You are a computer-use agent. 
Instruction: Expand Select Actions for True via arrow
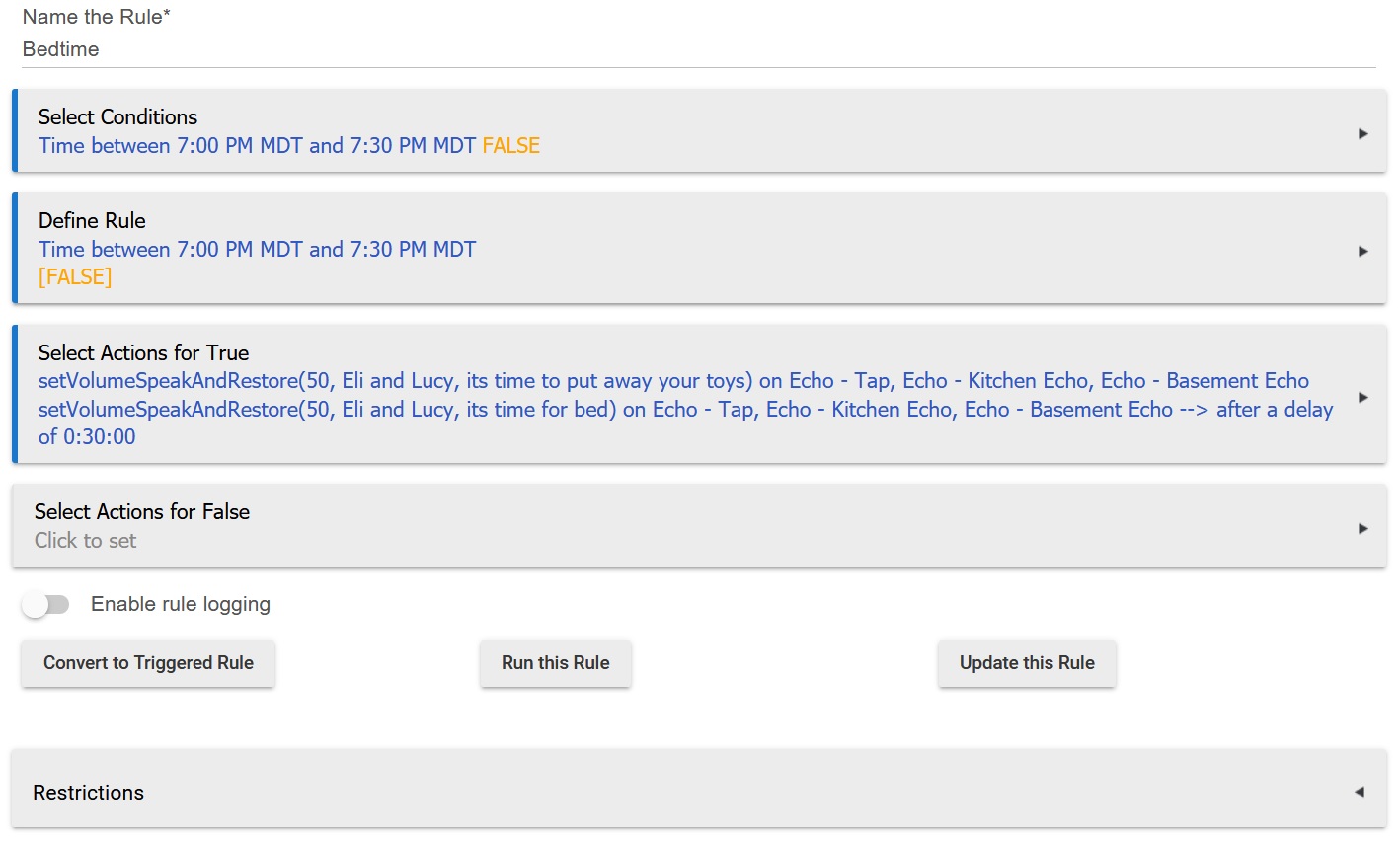coord(1362,397)
